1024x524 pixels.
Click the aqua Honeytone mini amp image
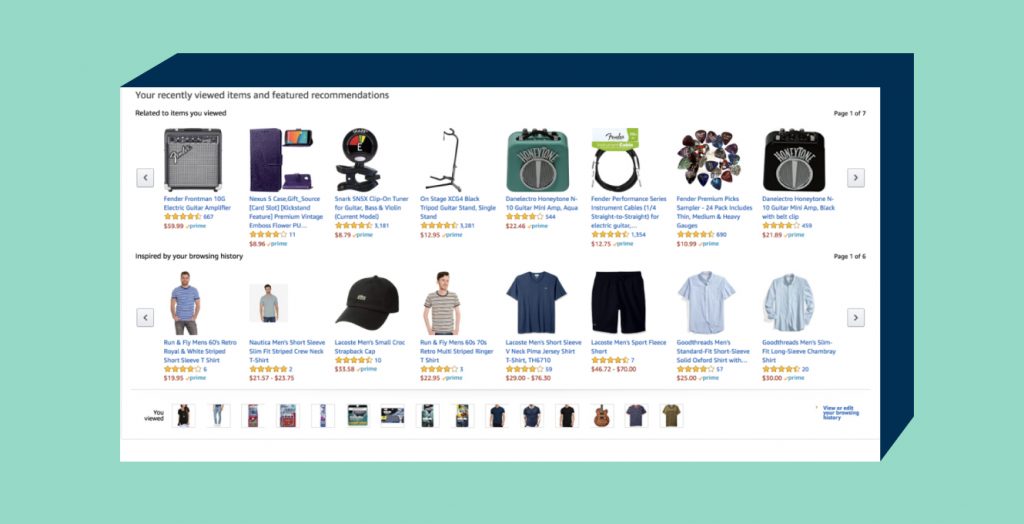(x=537, y=160)
